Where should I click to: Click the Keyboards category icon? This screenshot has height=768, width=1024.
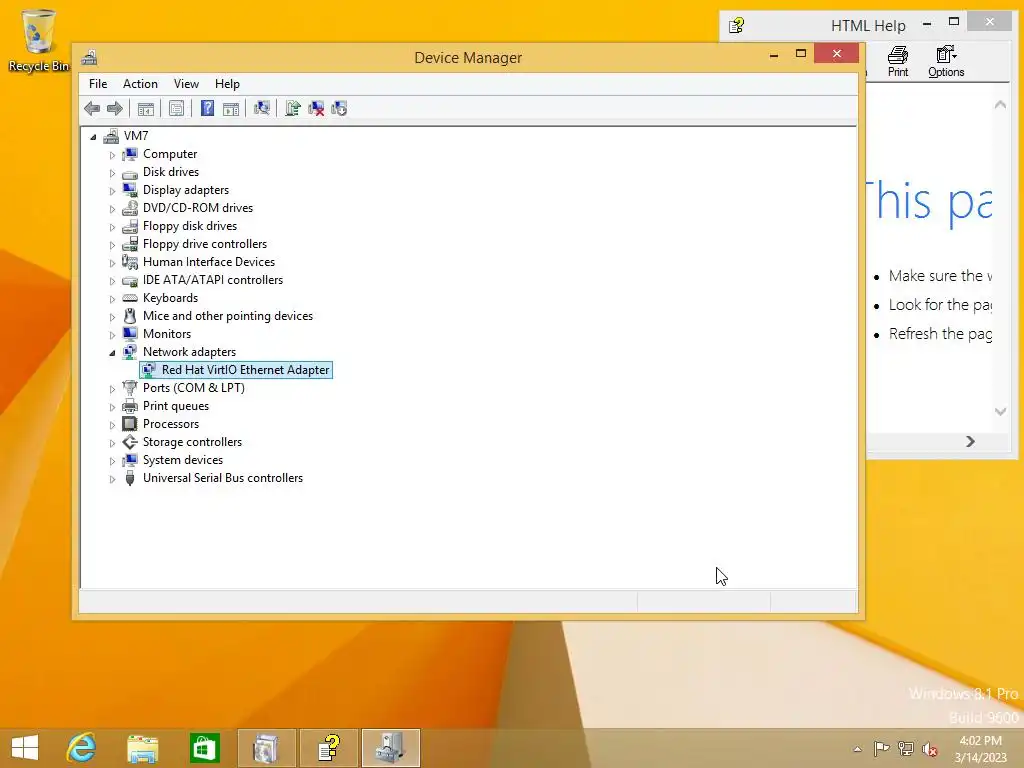pyautogui.click(x=130, y=298)
